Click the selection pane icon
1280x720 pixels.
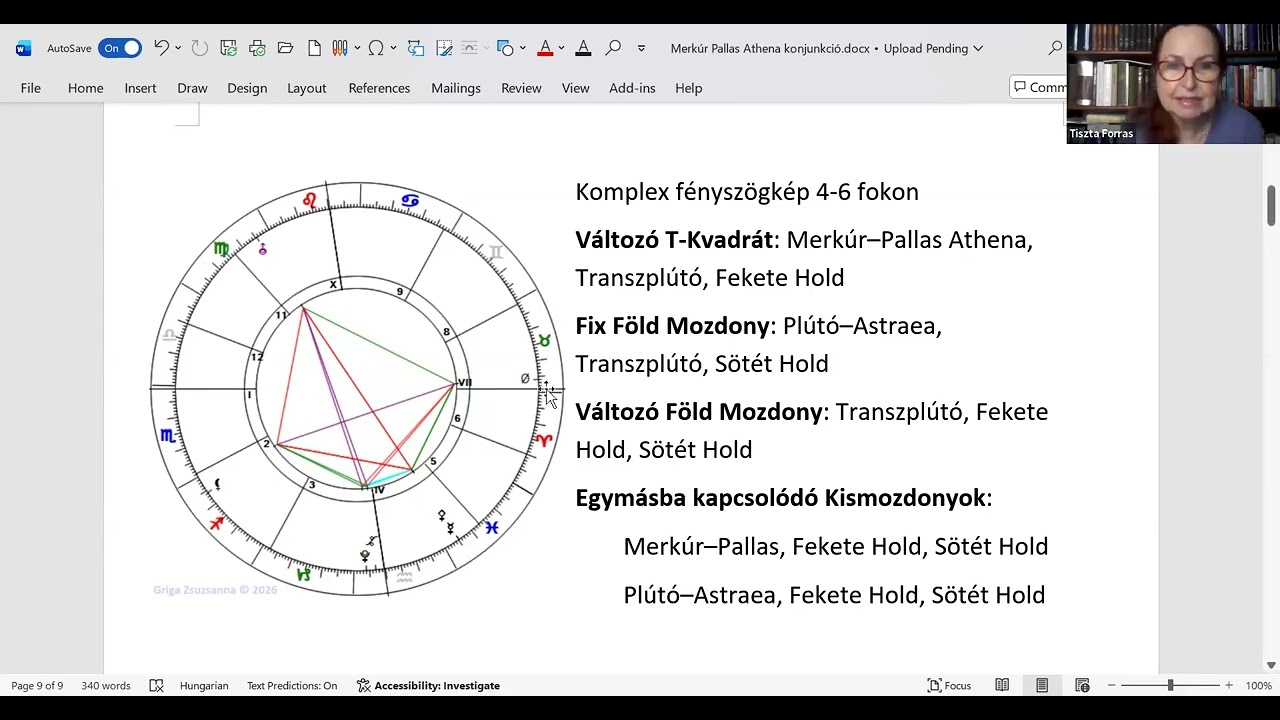click(445, 48)
